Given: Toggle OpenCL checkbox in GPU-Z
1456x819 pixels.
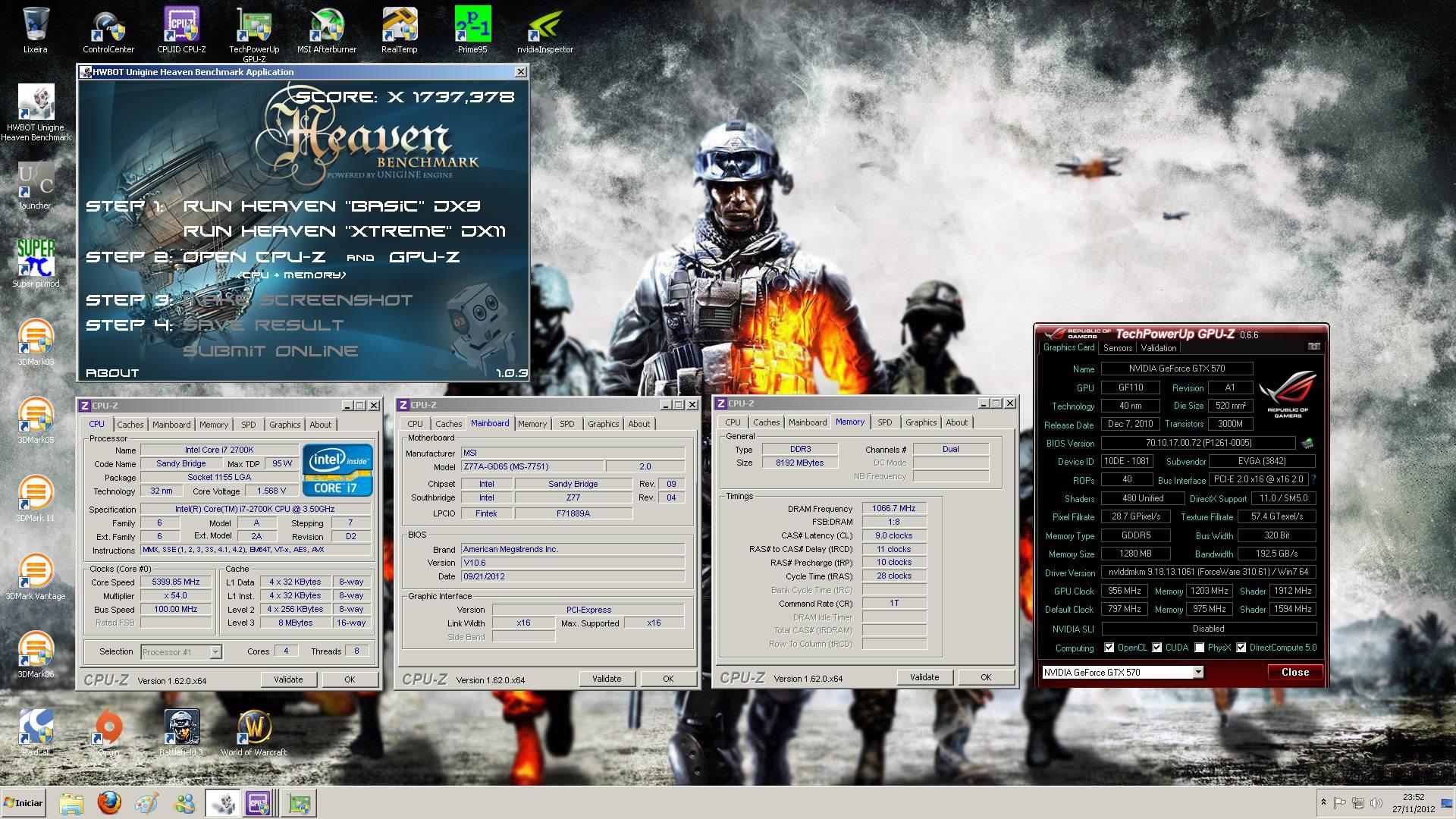Looking at the screenshot, I should 1109,648.
